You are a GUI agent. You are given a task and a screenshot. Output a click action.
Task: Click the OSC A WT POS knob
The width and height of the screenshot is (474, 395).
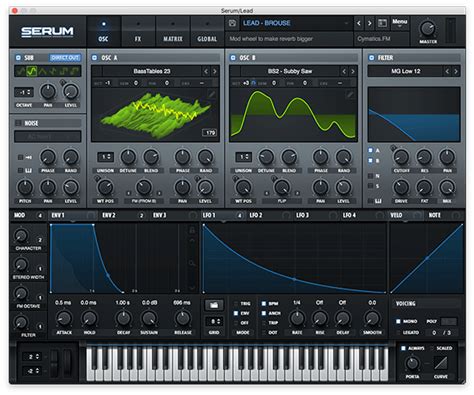(105, 187)
